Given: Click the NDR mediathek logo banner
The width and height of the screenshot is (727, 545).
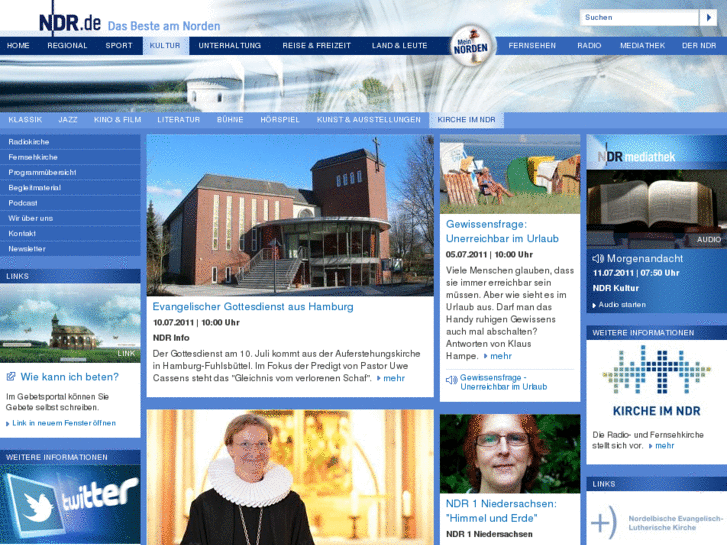Looking at the screenshot, I should pos(657,153).
